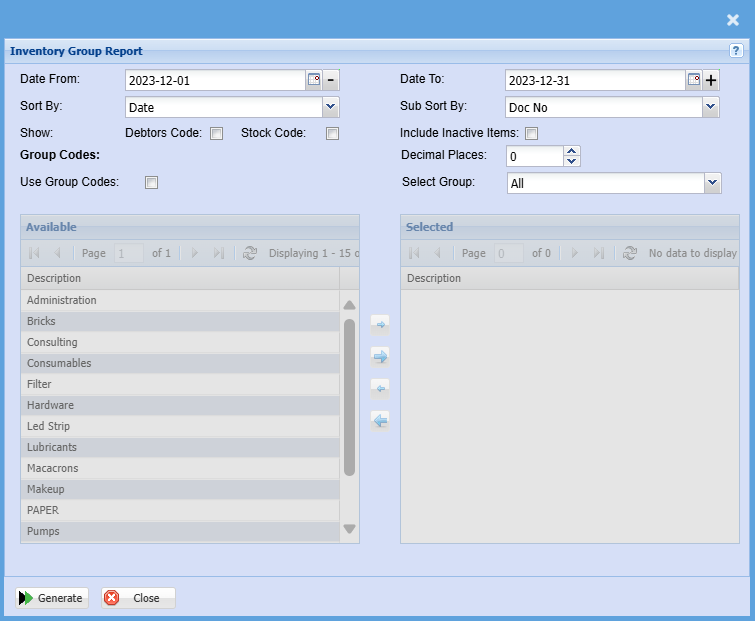The image size is (755, 621).
Task: Open the Date To calendar picker
Action: (693, 81)
